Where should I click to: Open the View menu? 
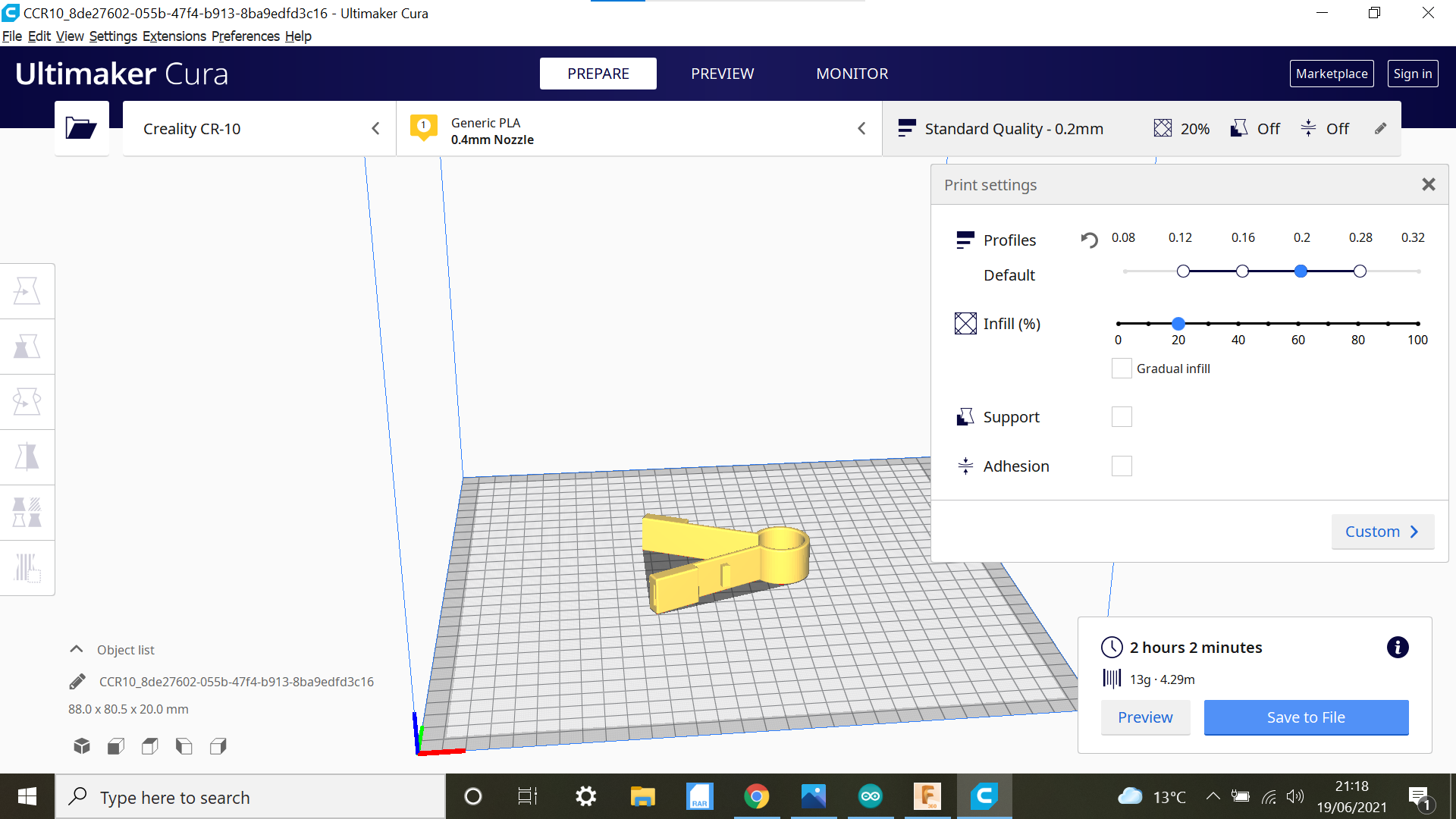[x=70, y=36]
